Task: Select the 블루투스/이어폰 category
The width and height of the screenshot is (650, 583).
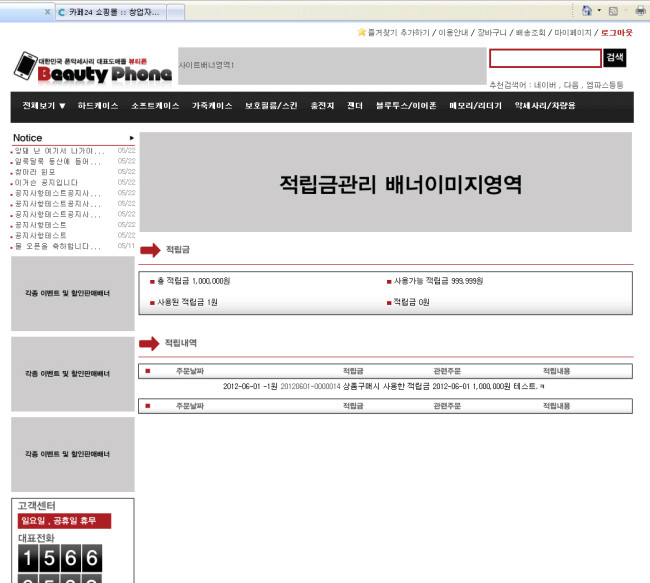Action: (x=406, y=106)
